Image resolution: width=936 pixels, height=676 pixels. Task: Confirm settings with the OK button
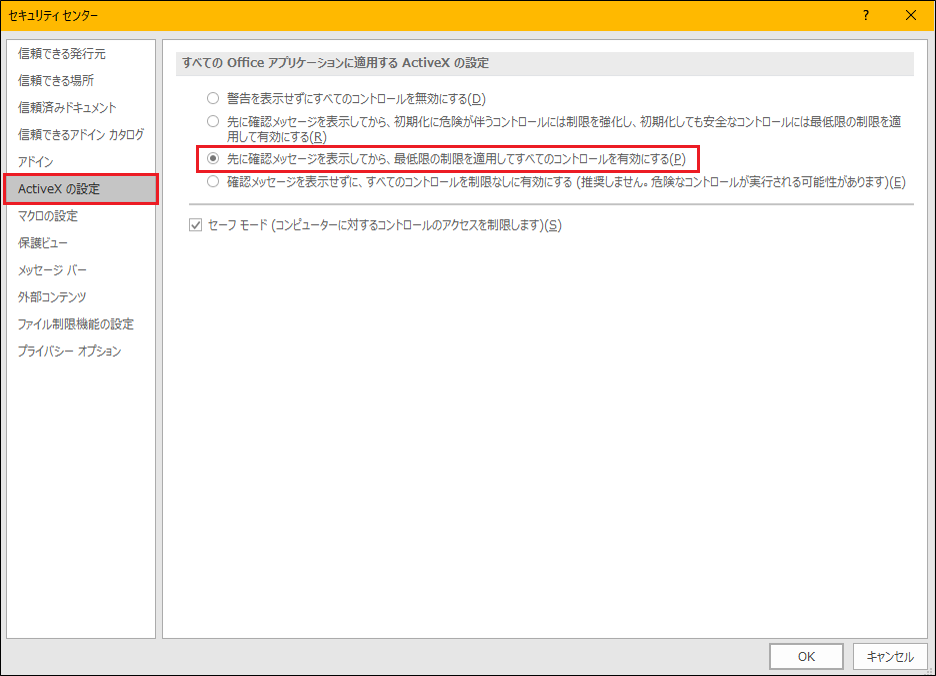pyautogui.click(x=806, y=656)
